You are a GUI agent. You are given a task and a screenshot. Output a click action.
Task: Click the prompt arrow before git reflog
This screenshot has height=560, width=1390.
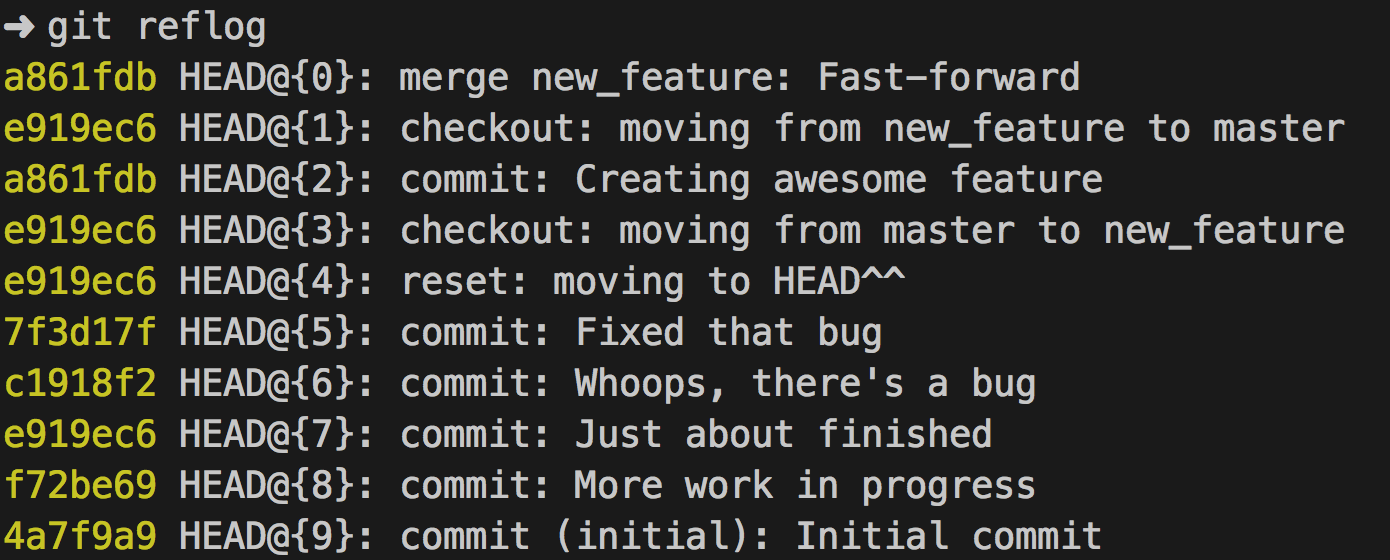[19, 27]
